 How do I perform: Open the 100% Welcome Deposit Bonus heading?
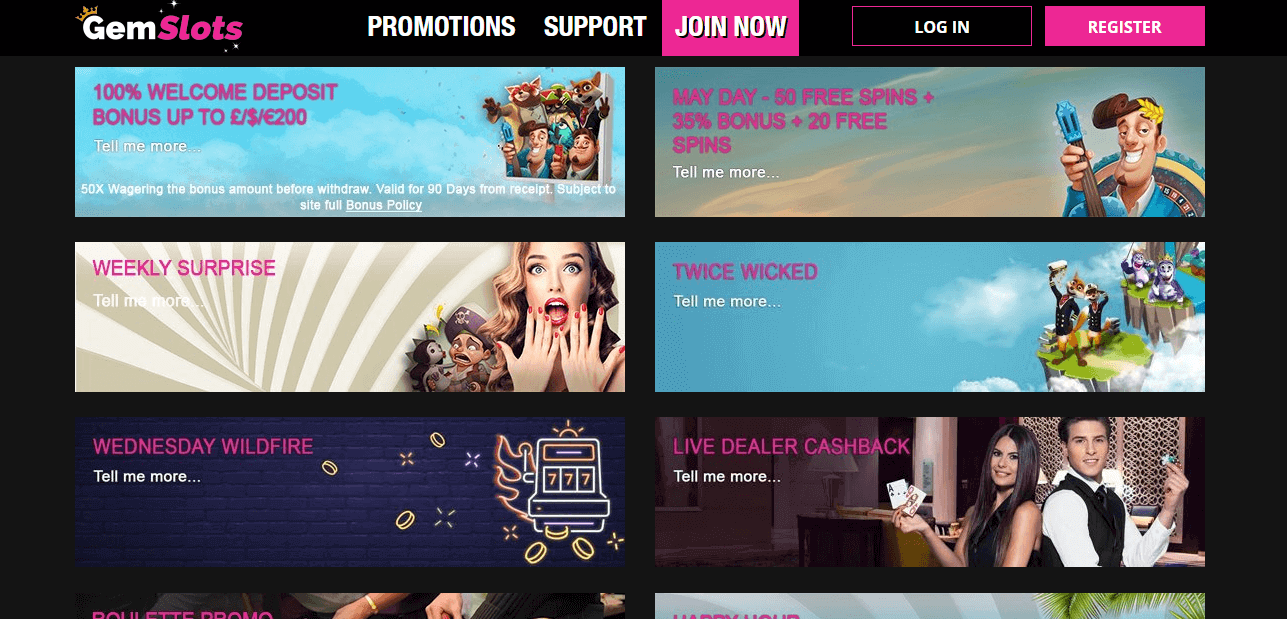[215, 105]
